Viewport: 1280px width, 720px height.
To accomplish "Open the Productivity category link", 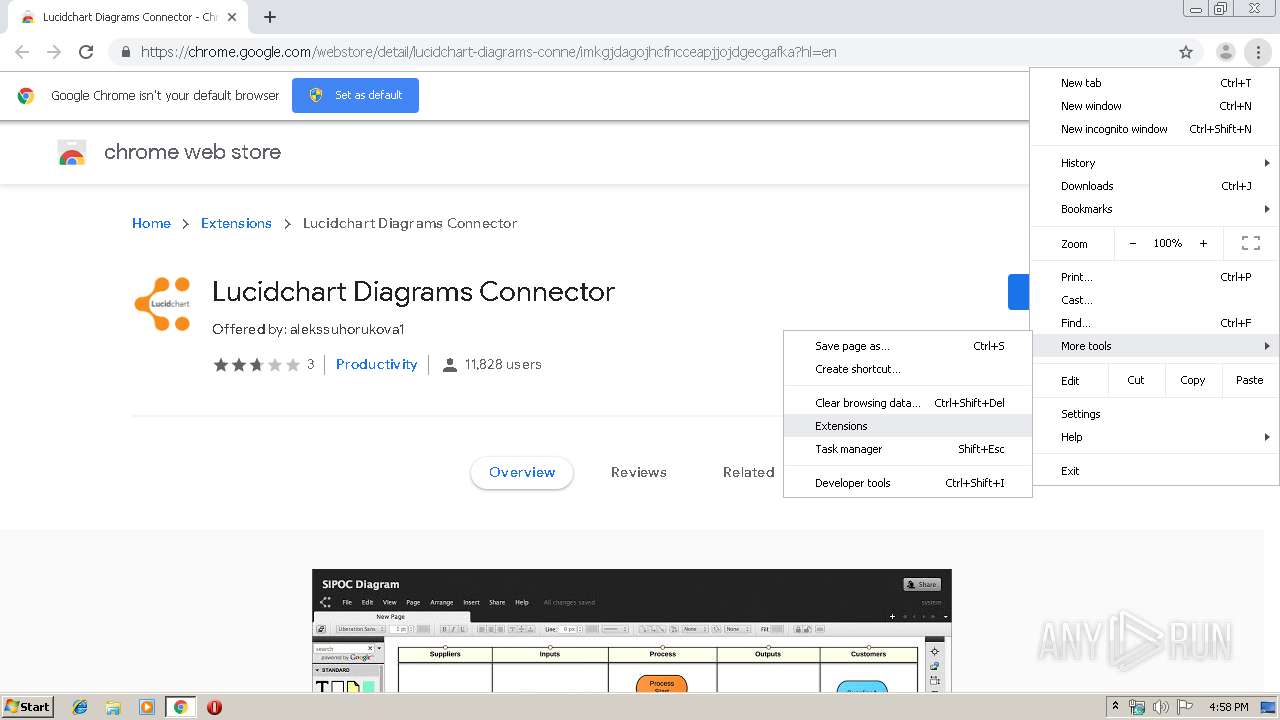I will pyautogui.click(x=376, y=364).
